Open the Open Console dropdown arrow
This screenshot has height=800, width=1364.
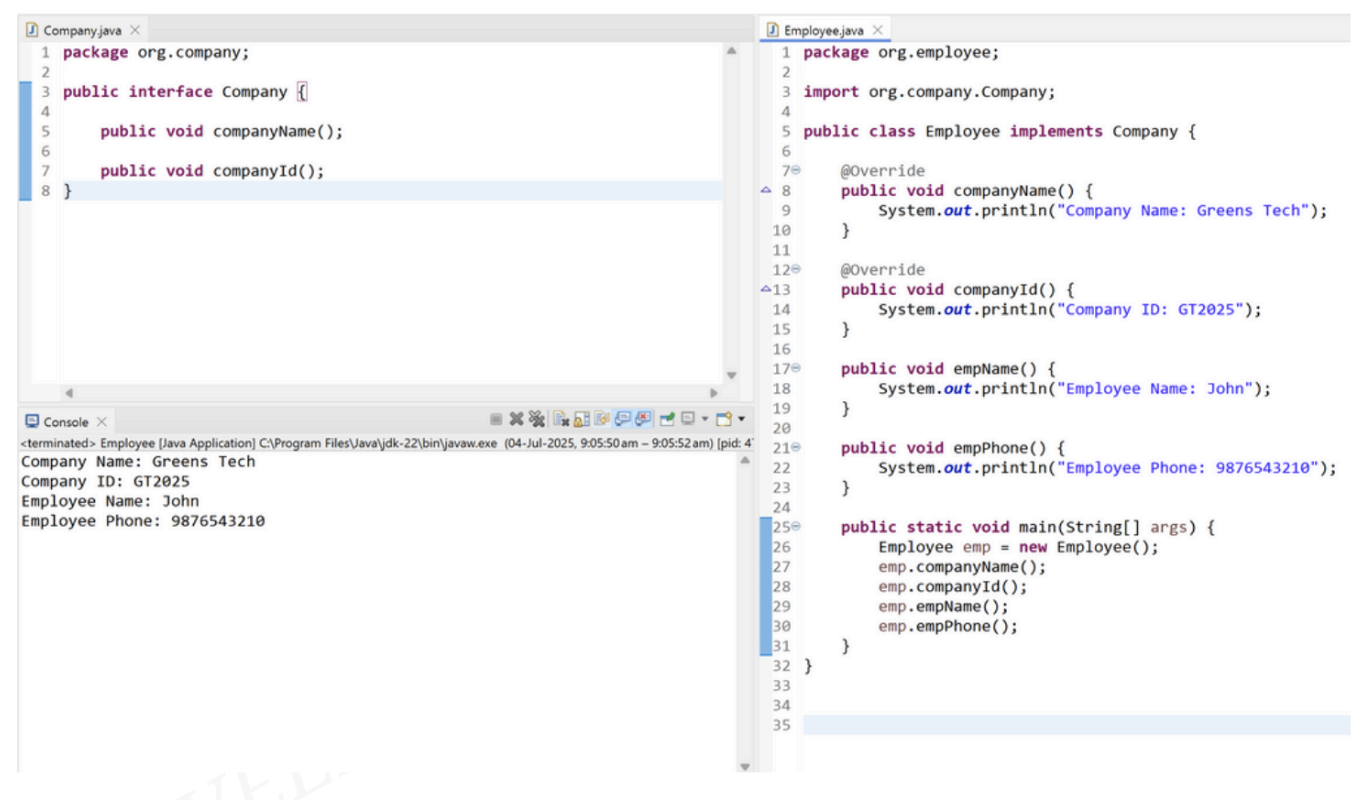(x=741, y=419)
